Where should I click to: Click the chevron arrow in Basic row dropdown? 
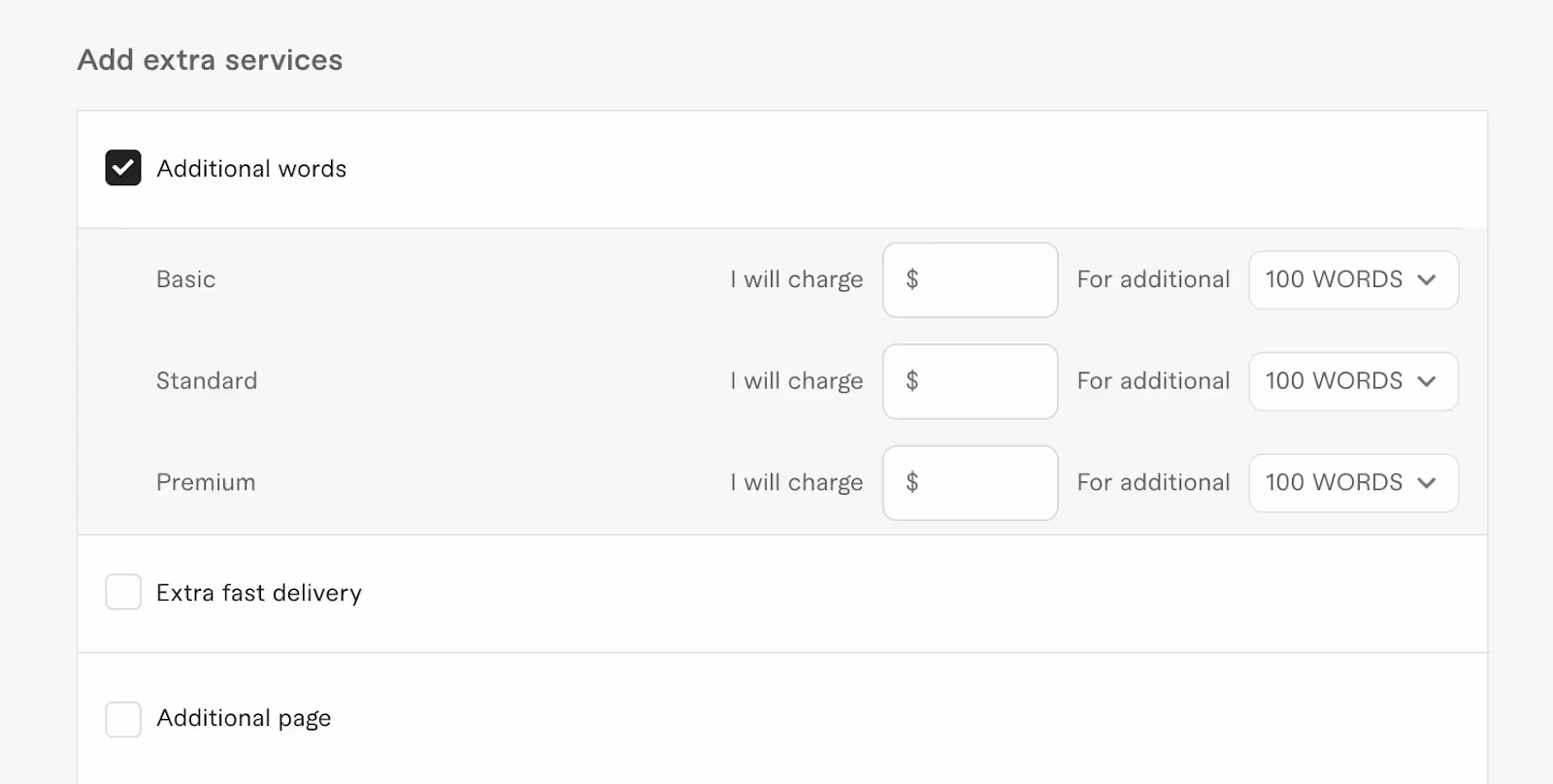(x=1426, y=280)
